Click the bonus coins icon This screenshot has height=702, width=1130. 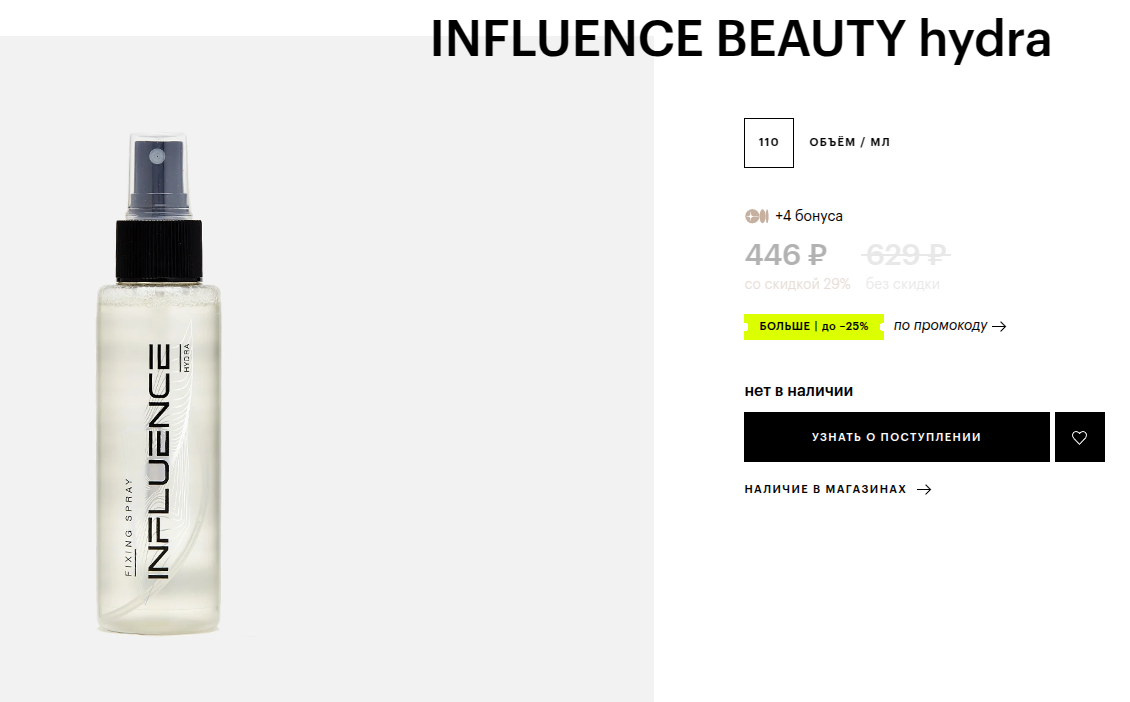point(756,216)
